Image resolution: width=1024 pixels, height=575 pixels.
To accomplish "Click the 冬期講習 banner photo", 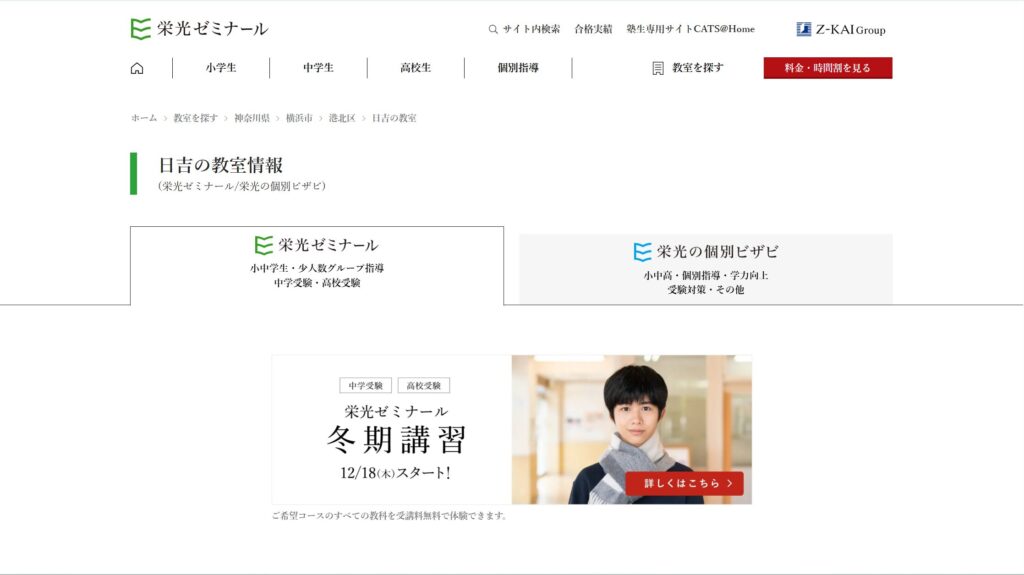I will tap(632, 429).
